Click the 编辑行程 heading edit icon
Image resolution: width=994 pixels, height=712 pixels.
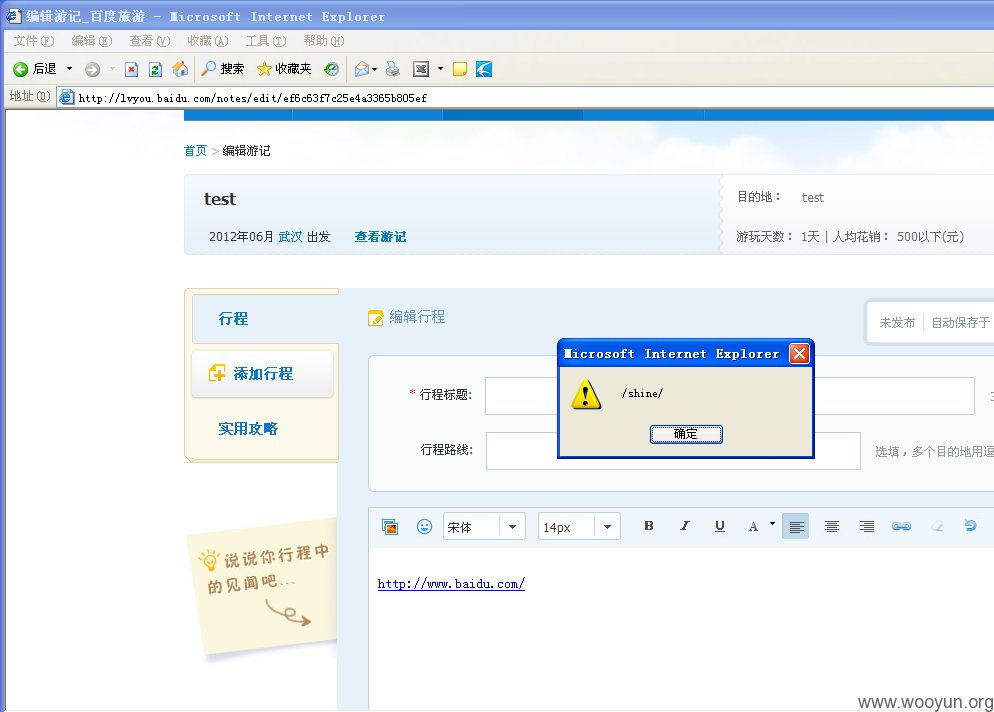(375, 318)
